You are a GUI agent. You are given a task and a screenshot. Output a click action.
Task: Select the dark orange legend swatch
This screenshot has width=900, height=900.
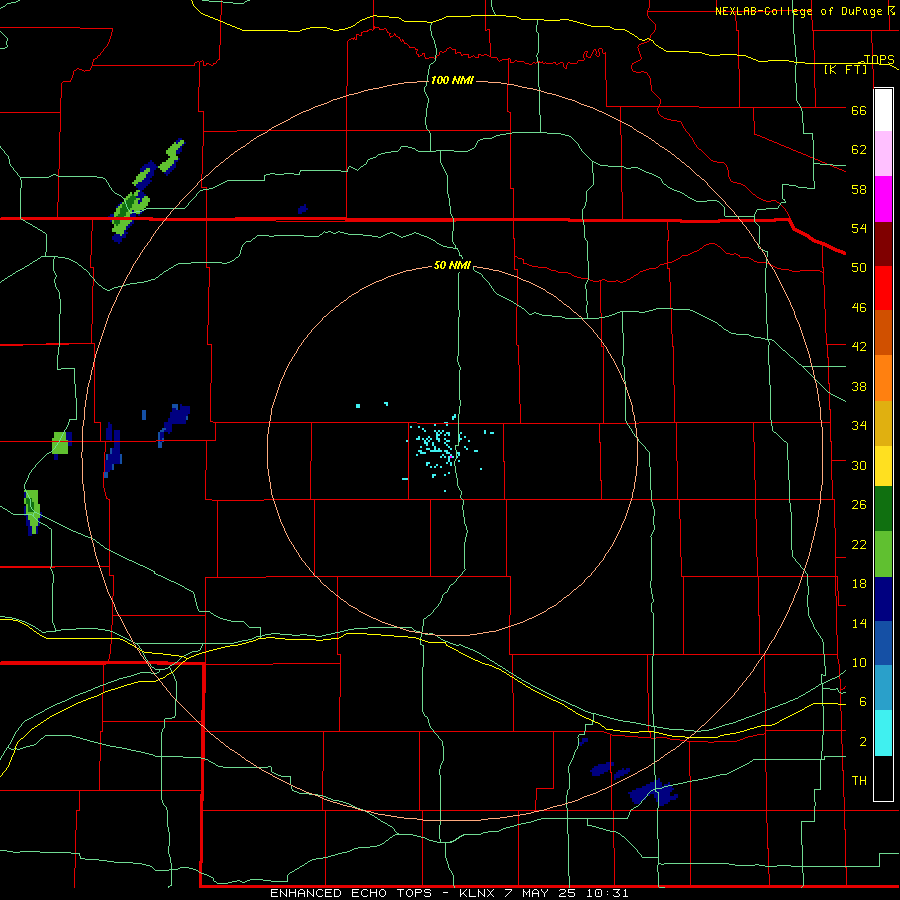883,333
